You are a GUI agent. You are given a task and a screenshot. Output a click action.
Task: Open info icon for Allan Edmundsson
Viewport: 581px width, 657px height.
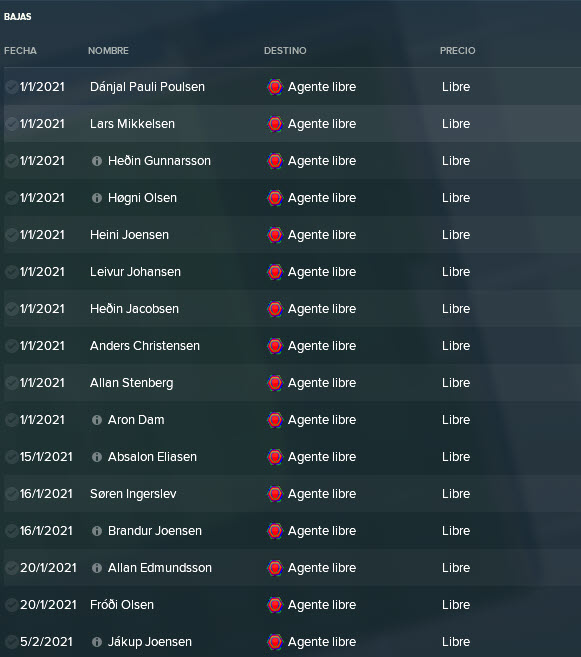97,568
